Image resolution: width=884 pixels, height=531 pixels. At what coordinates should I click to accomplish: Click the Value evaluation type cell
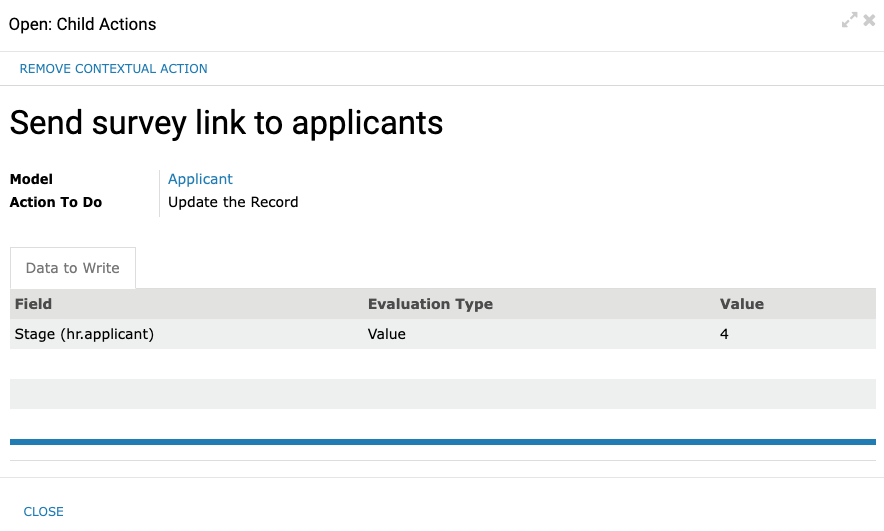point(387,334)
